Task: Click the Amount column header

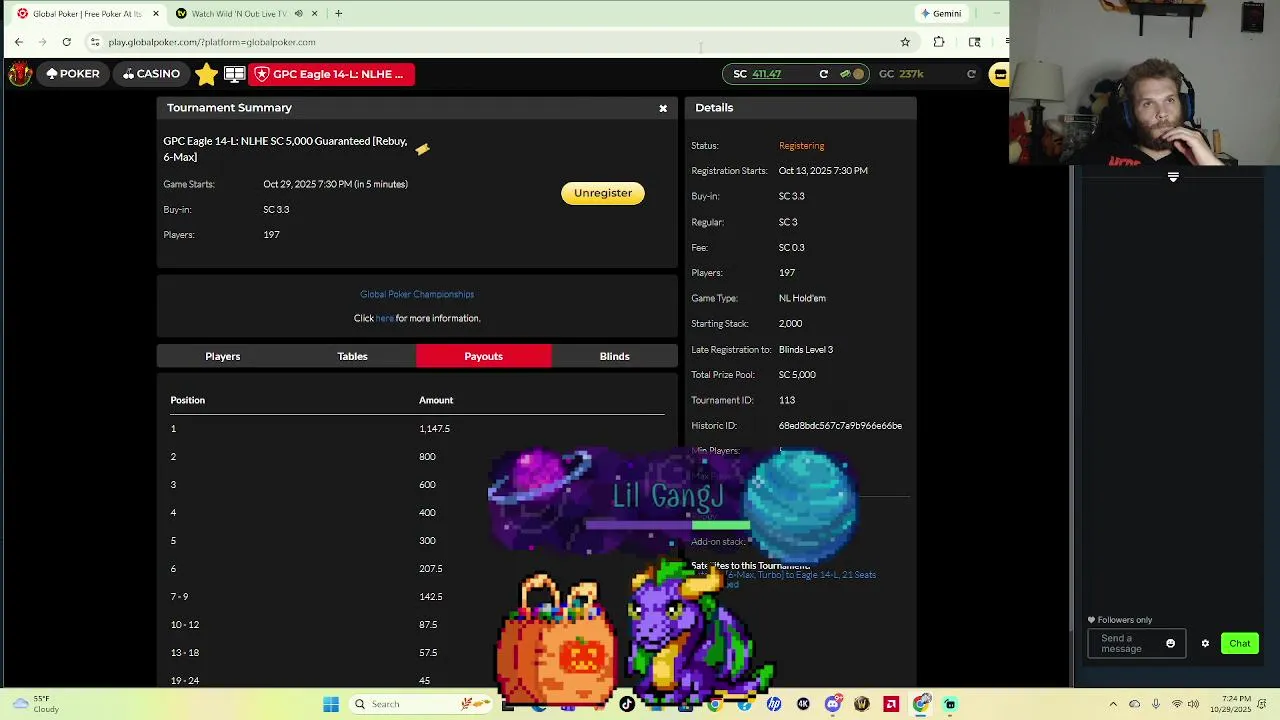Action: tap(436, 400)
